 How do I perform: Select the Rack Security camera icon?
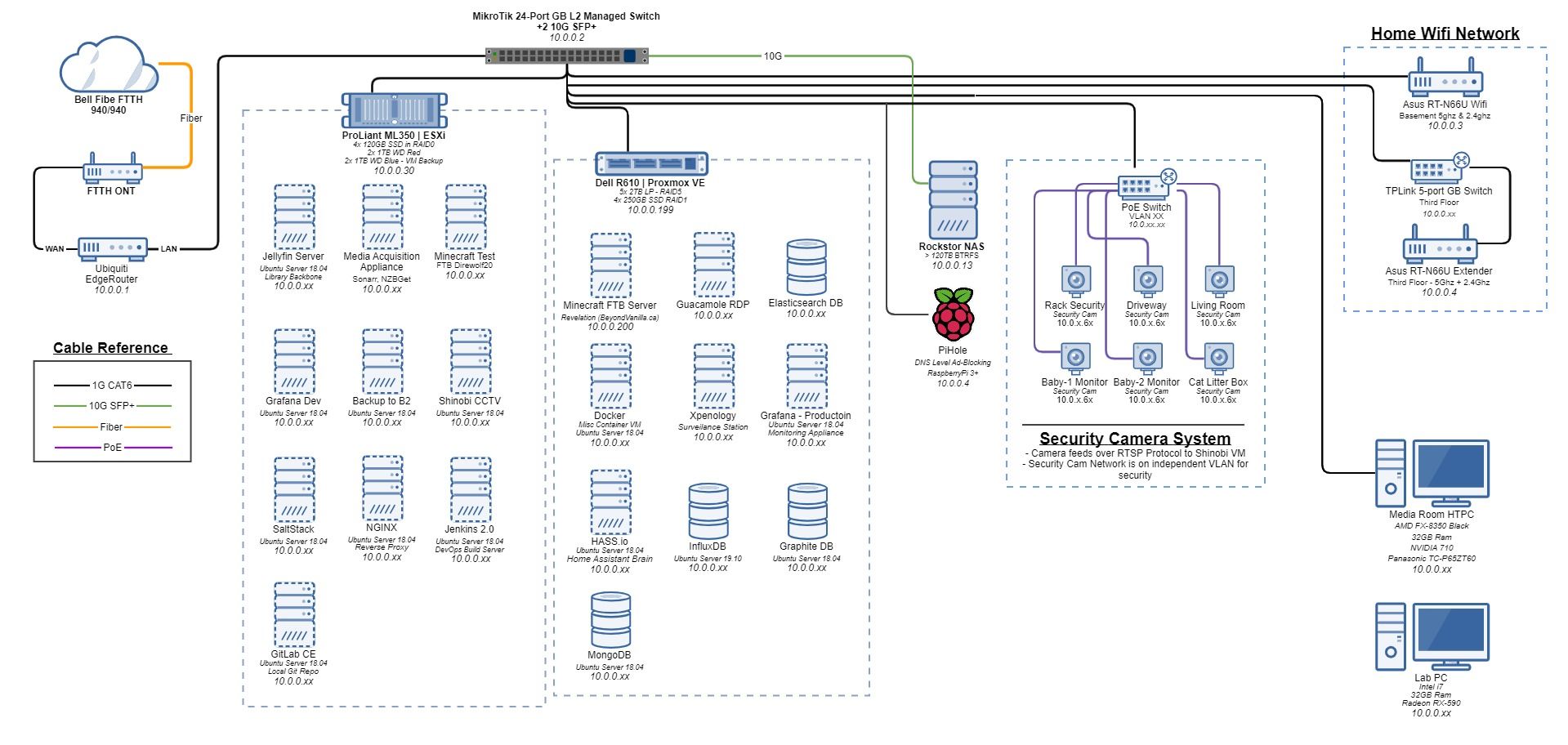pos(1076,281)
